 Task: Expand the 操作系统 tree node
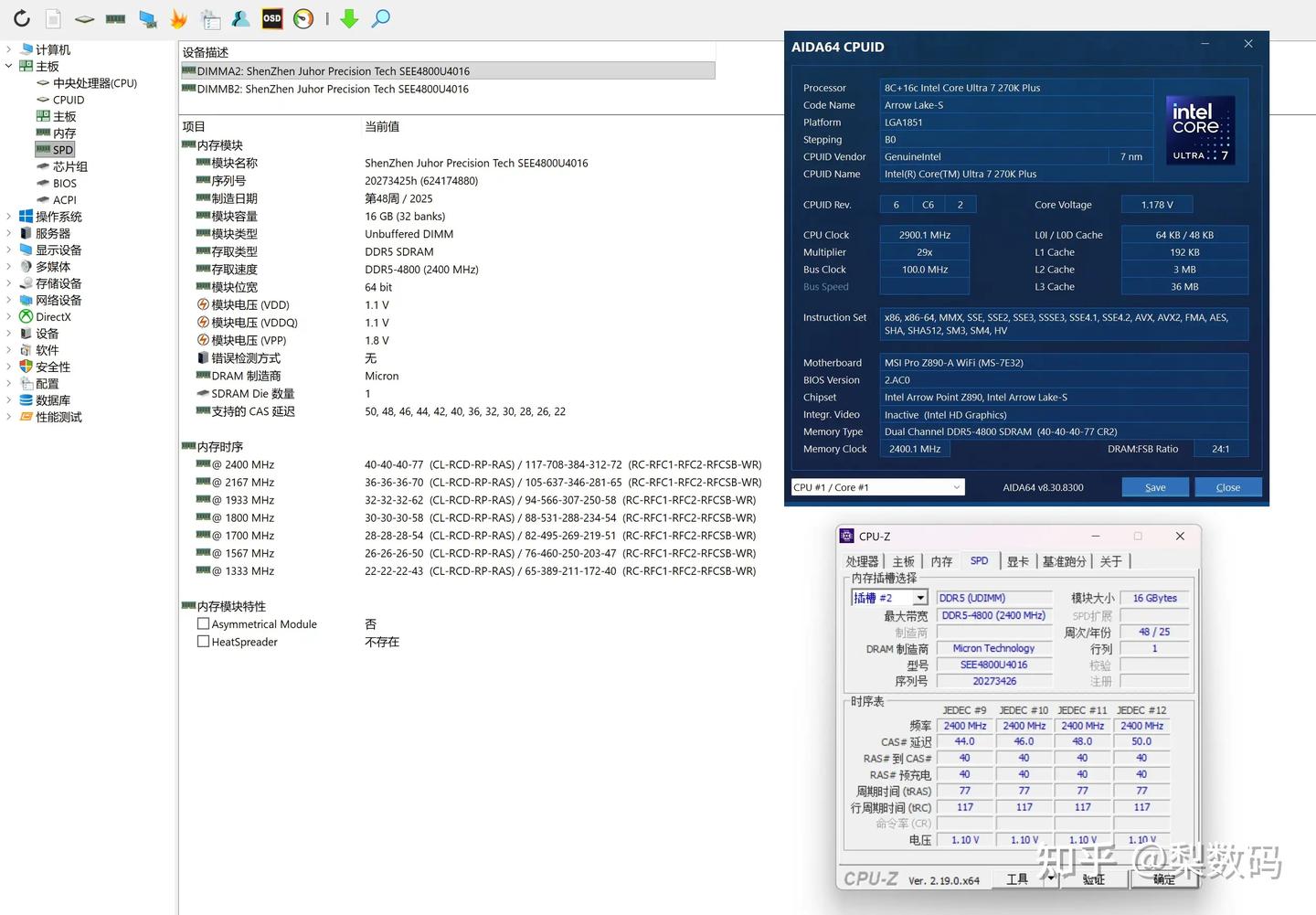point(9,217)
